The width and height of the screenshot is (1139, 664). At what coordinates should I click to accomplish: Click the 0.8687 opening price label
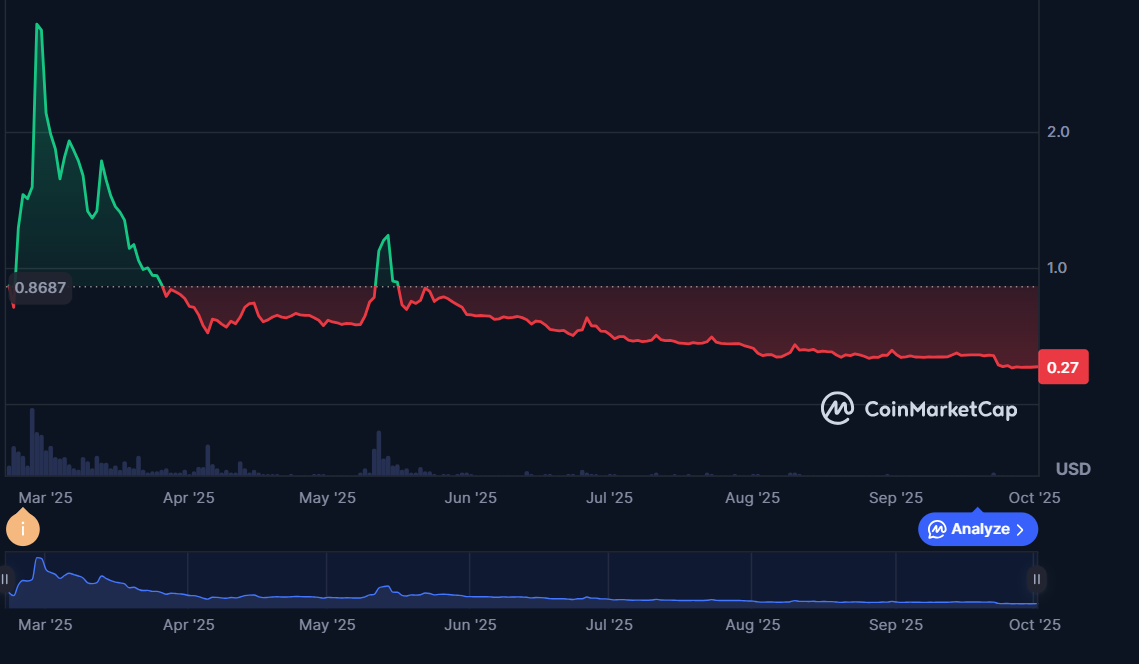41,288
